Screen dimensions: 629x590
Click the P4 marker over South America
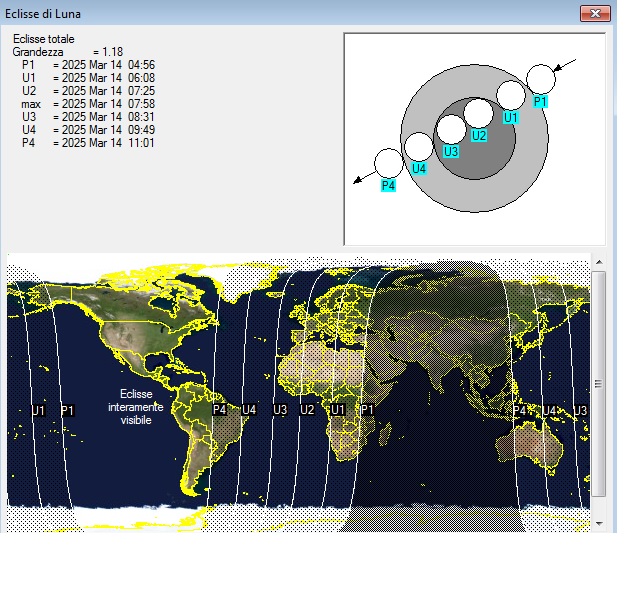pyautogui.click(x=220, y=410)
